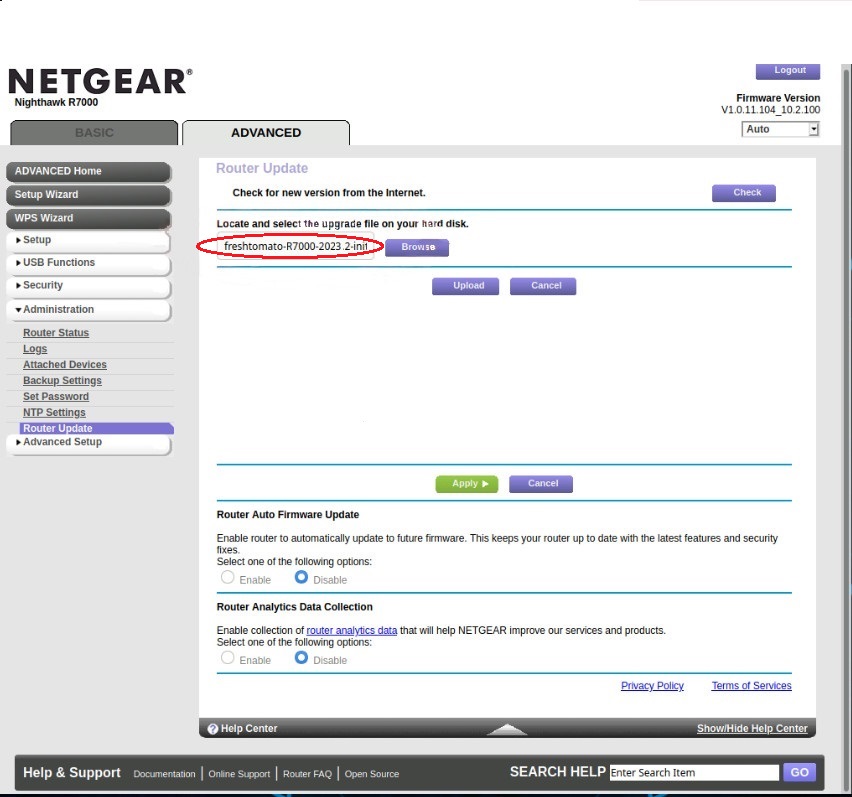Click the Help Center question mark icon

coord(212,729)
